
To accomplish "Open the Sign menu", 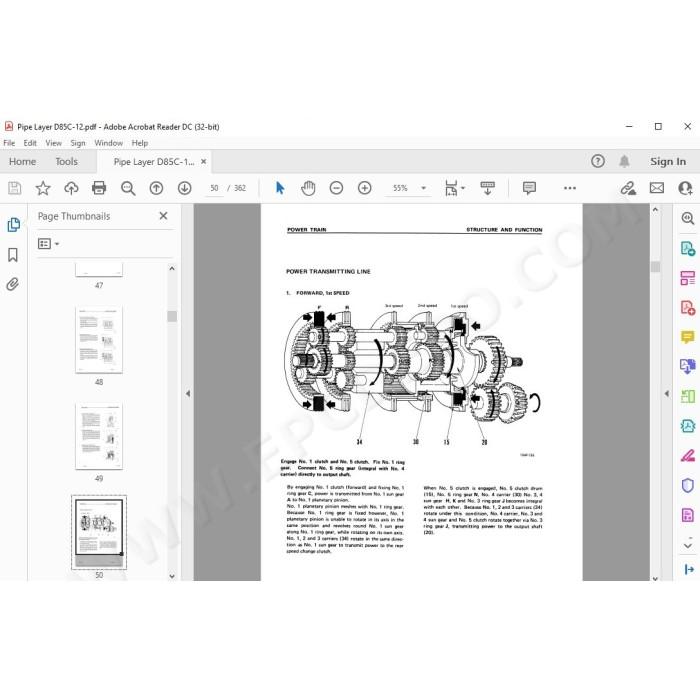I will pos(78,143).
